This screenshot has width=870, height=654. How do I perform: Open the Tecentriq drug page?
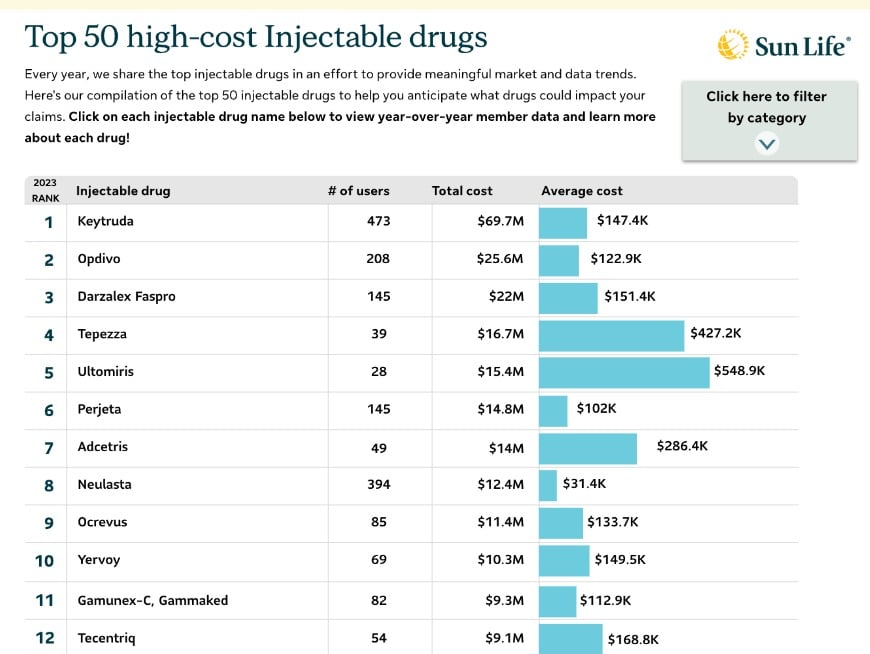tap(106, 638)
